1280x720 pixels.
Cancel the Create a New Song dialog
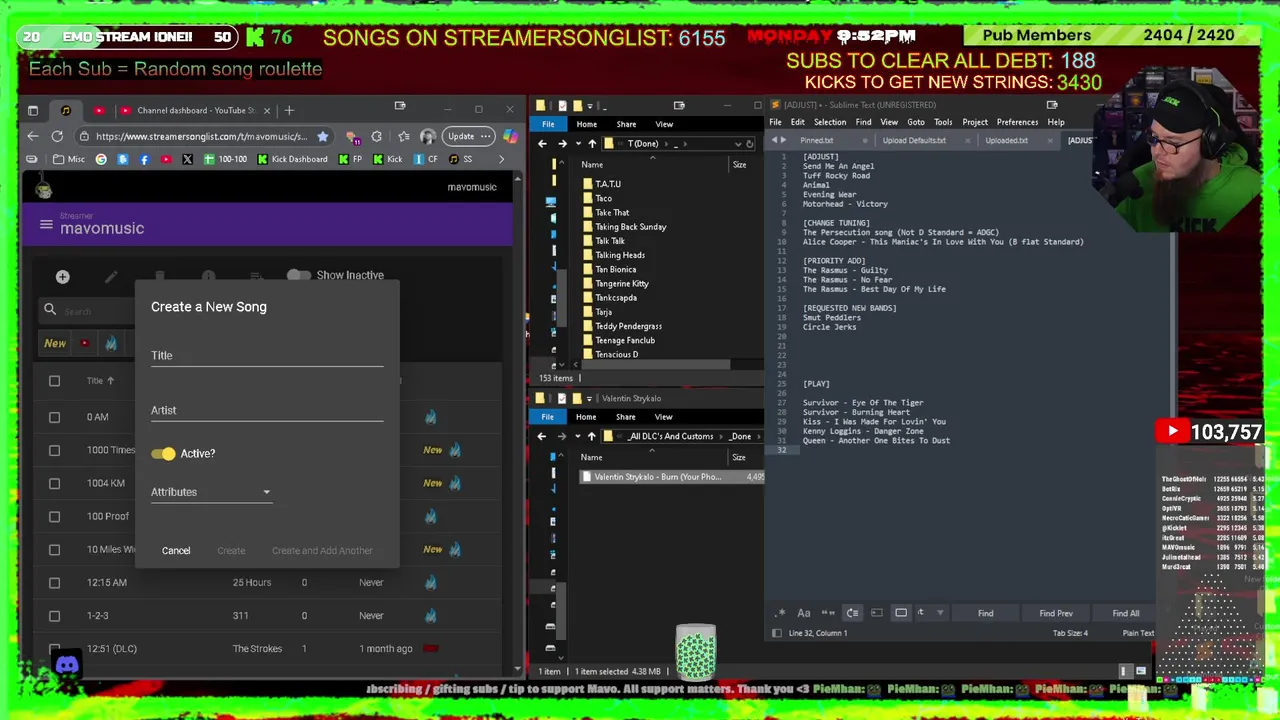(176, 550)
